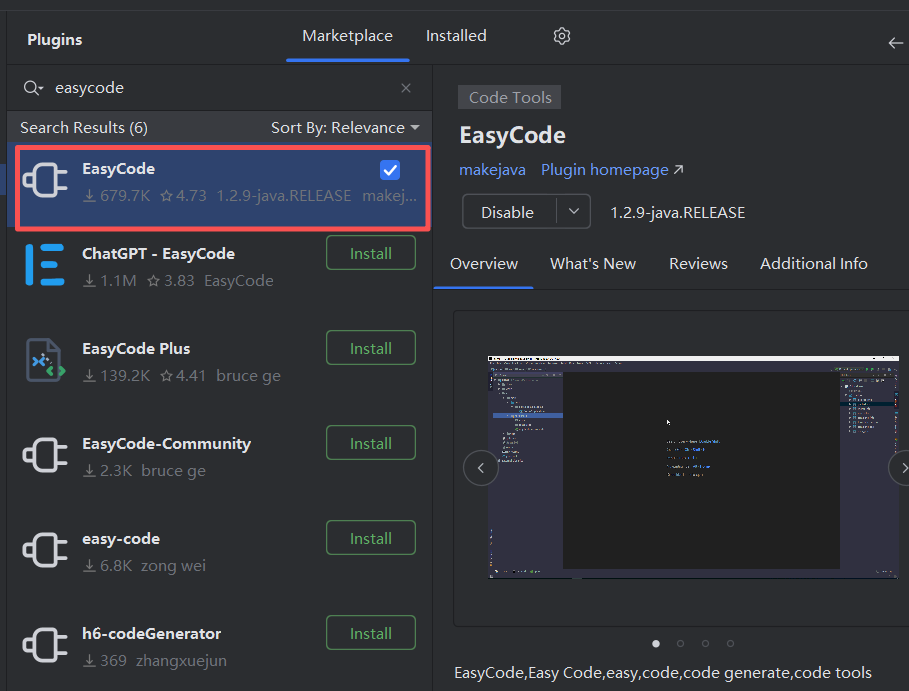Expand the Disable button dropdown arrow
Image resolution: width=909 pixels, height=691 pixels.
click(x=573, y=212)
